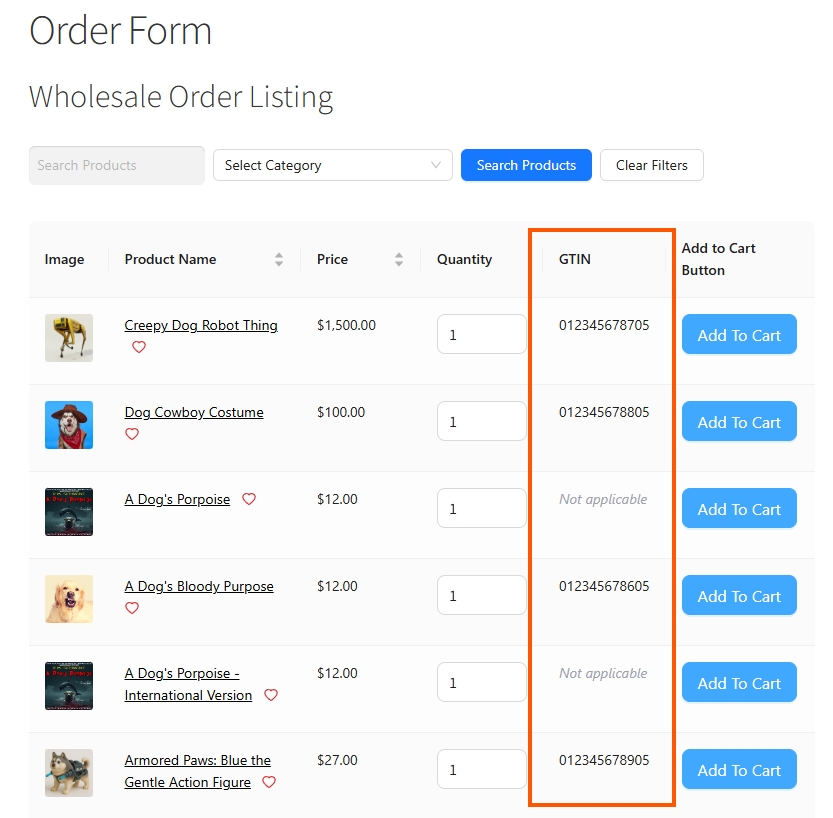Image resolution: width=833 pixels, height=818 pixels.
Task: Favorite Armored Paws Action Figure heart
Action: coord(269,782)
